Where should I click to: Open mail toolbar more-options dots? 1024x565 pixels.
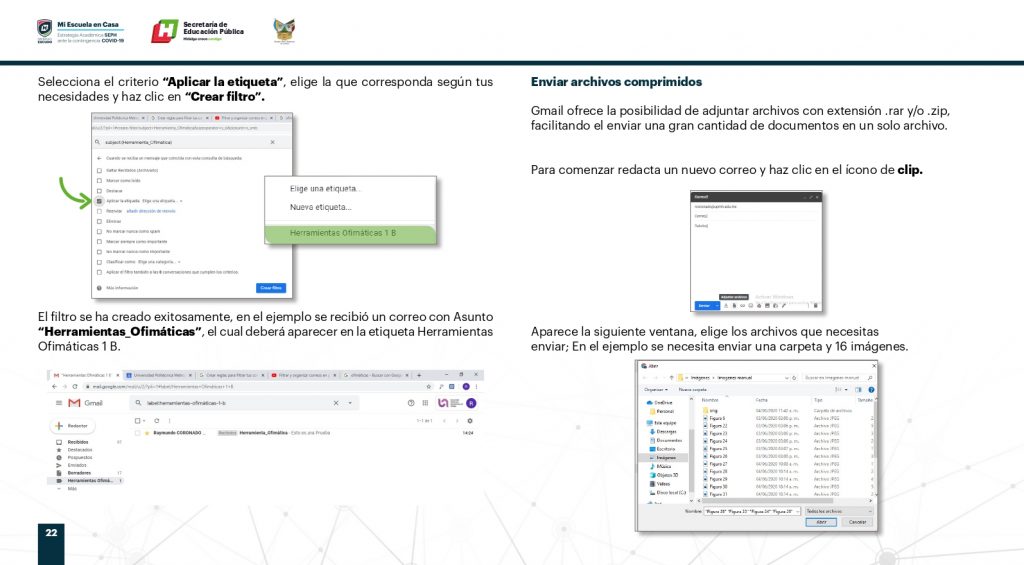170,421
